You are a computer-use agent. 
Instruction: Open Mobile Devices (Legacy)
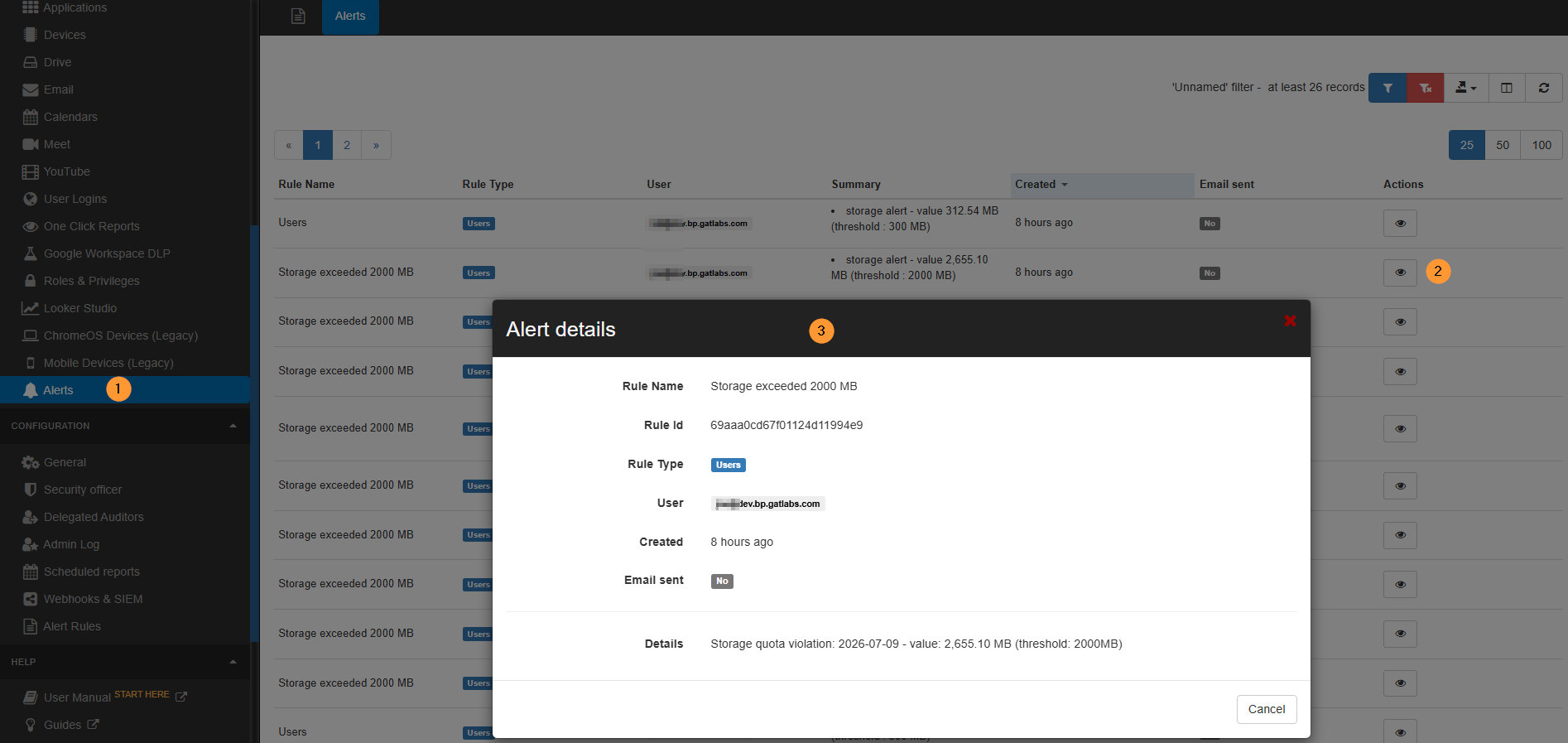(108, 363)
